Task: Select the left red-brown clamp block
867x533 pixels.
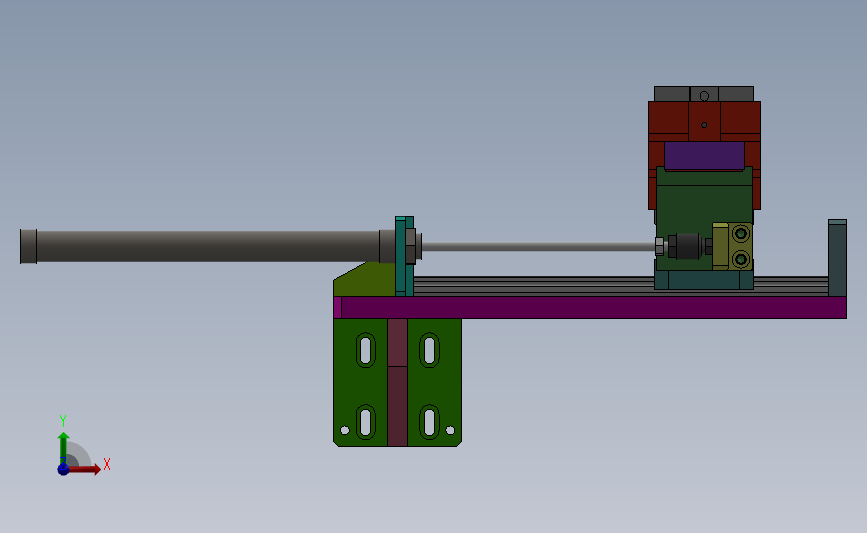Action: (668, 121)
